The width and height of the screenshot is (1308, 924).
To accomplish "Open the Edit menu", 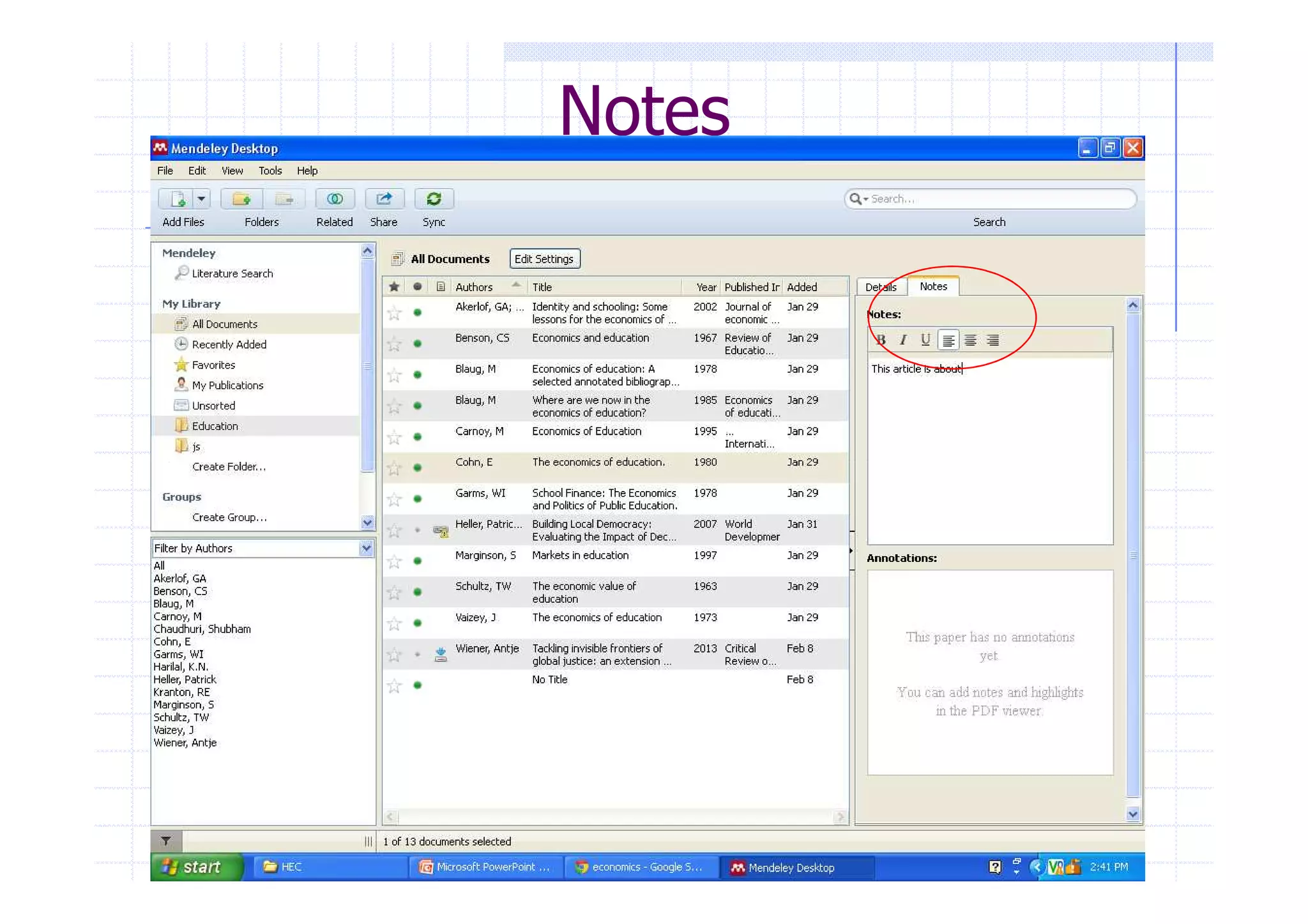I will pyautogui.click(x=197, y=170).
